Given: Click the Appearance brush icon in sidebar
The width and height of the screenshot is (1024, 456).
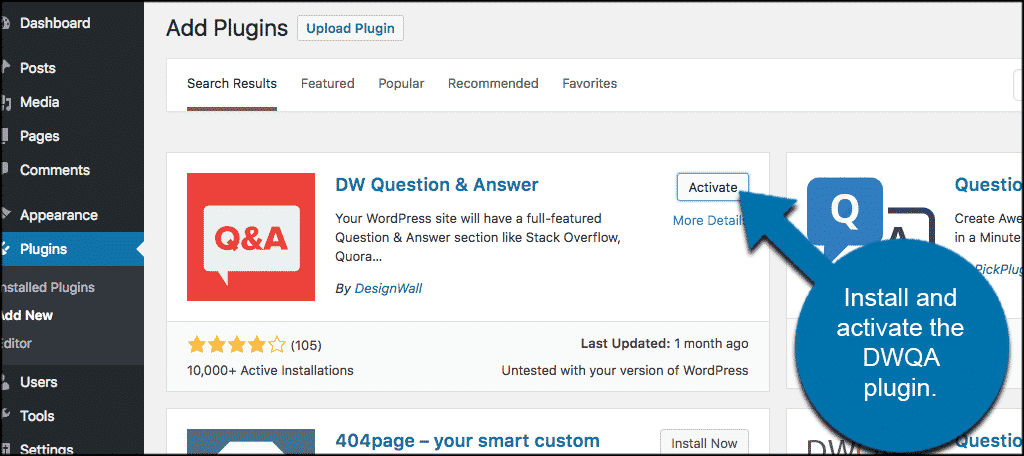Looking at the screenshot, I should tap(6, 215).
